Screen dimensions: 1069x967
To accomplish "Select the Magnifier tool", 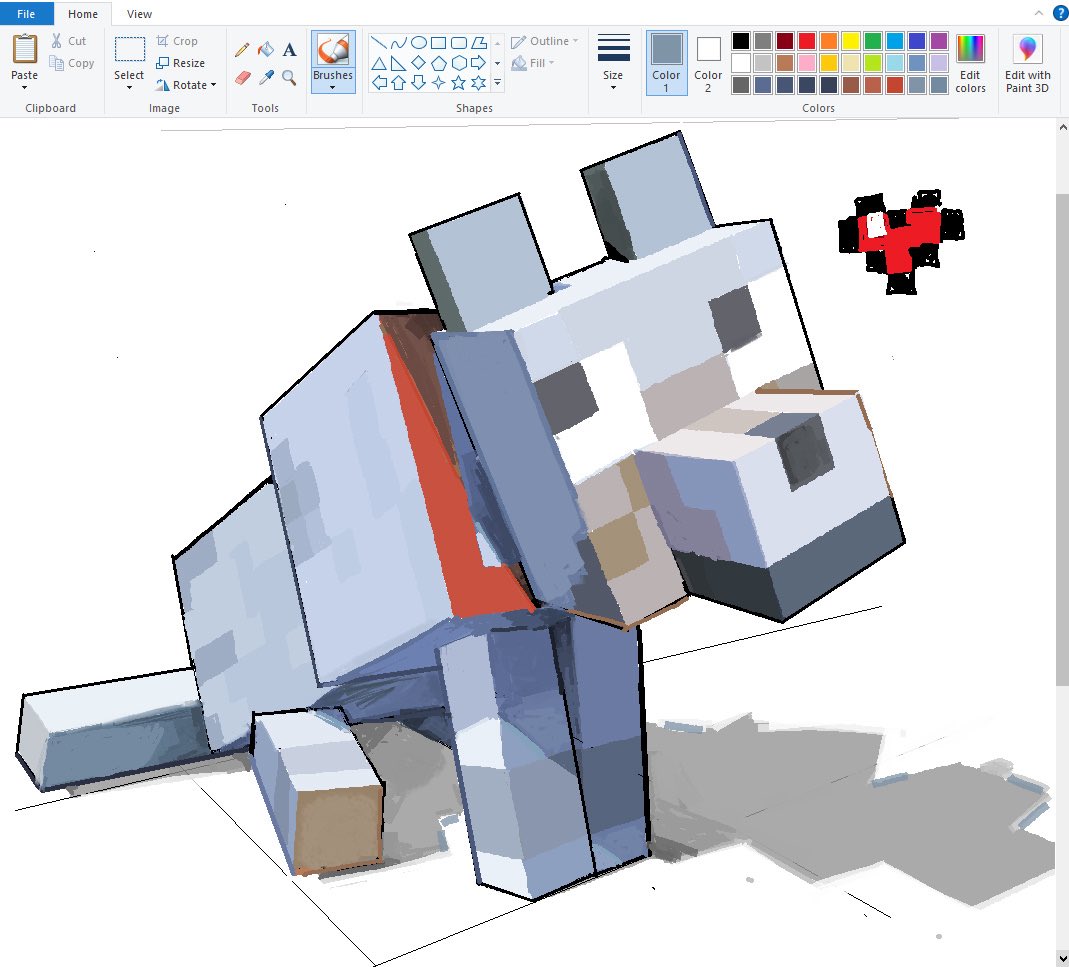I will [x=290, y=78].
